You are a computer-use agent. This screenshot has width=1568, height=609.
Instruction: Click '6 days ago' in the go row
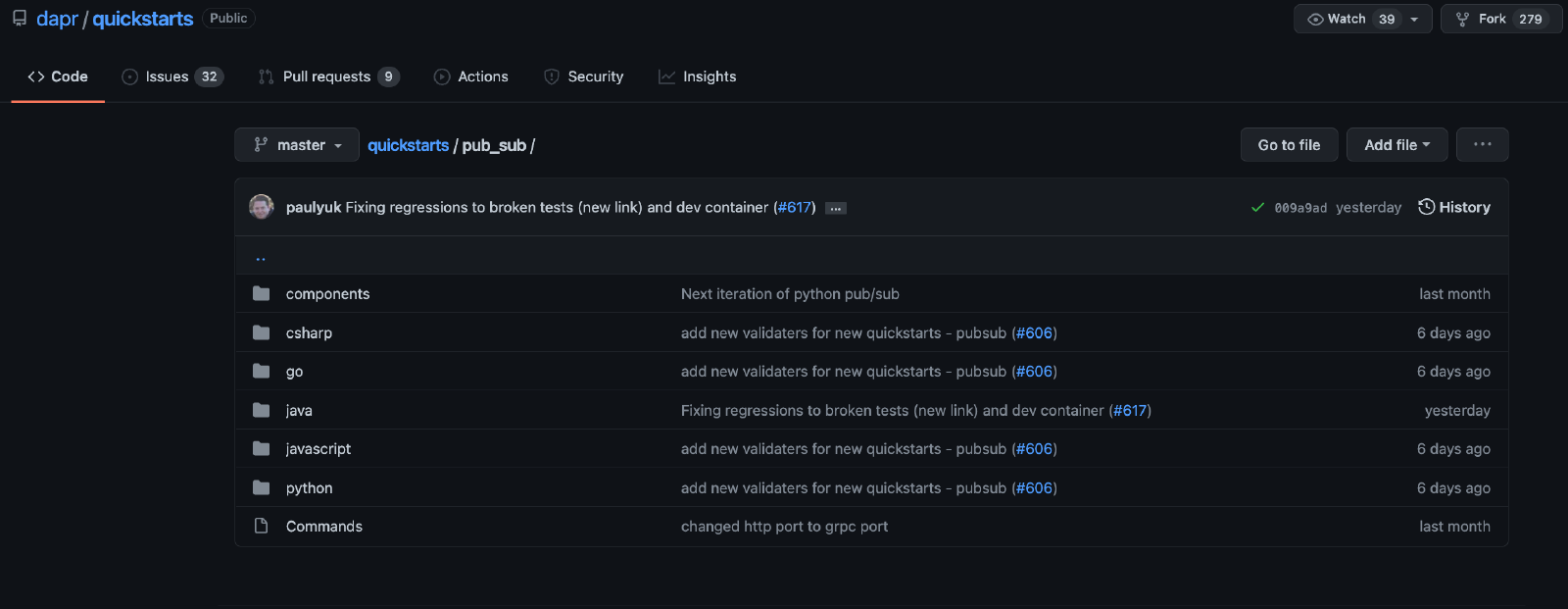(1453, 372)
